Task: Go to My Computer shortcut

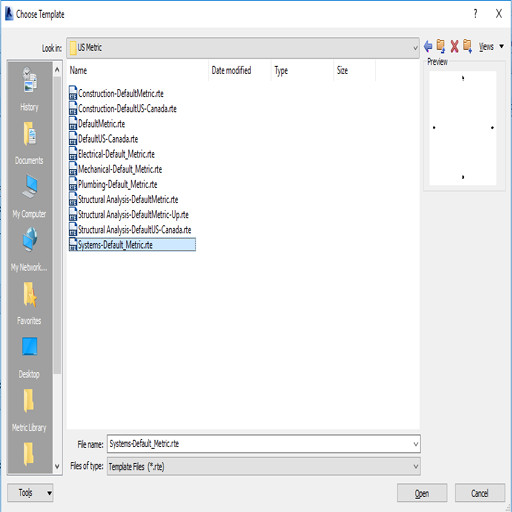Action: (x=29, y=196)
